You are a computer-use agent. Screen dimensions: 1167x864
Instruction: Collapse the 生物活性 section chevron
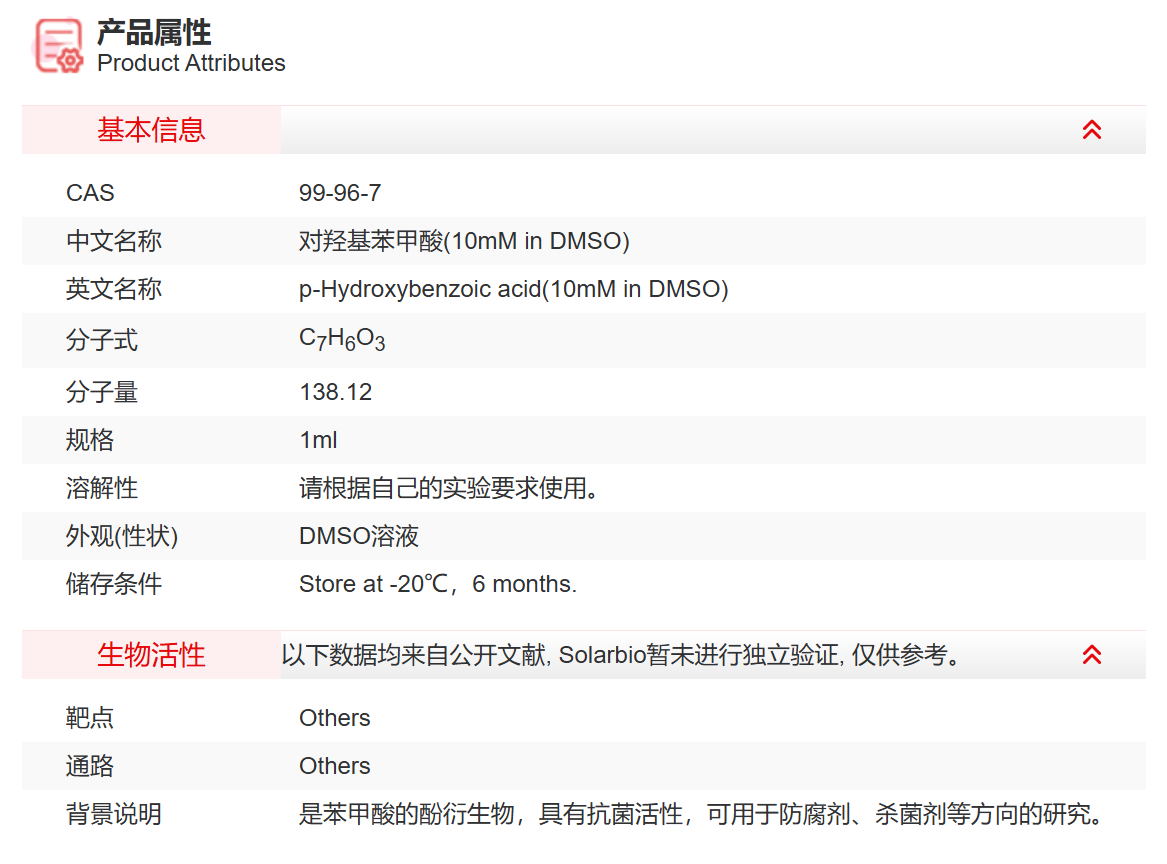[x=1092, y=655]
